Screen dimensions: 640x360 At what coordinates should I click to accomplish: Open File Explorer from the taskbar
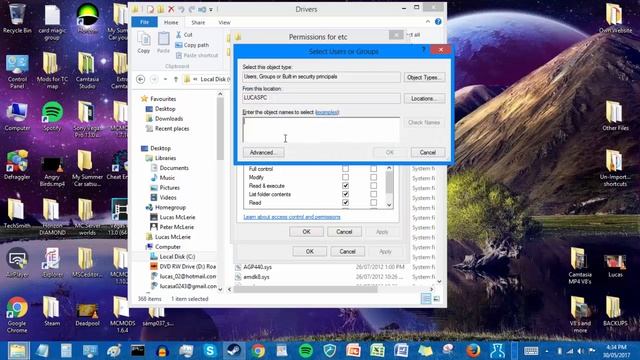[x=18, y=351]
